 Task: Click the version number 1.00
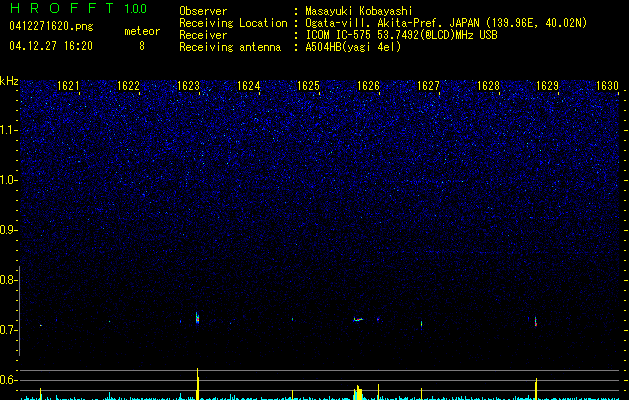click(136, 9)
